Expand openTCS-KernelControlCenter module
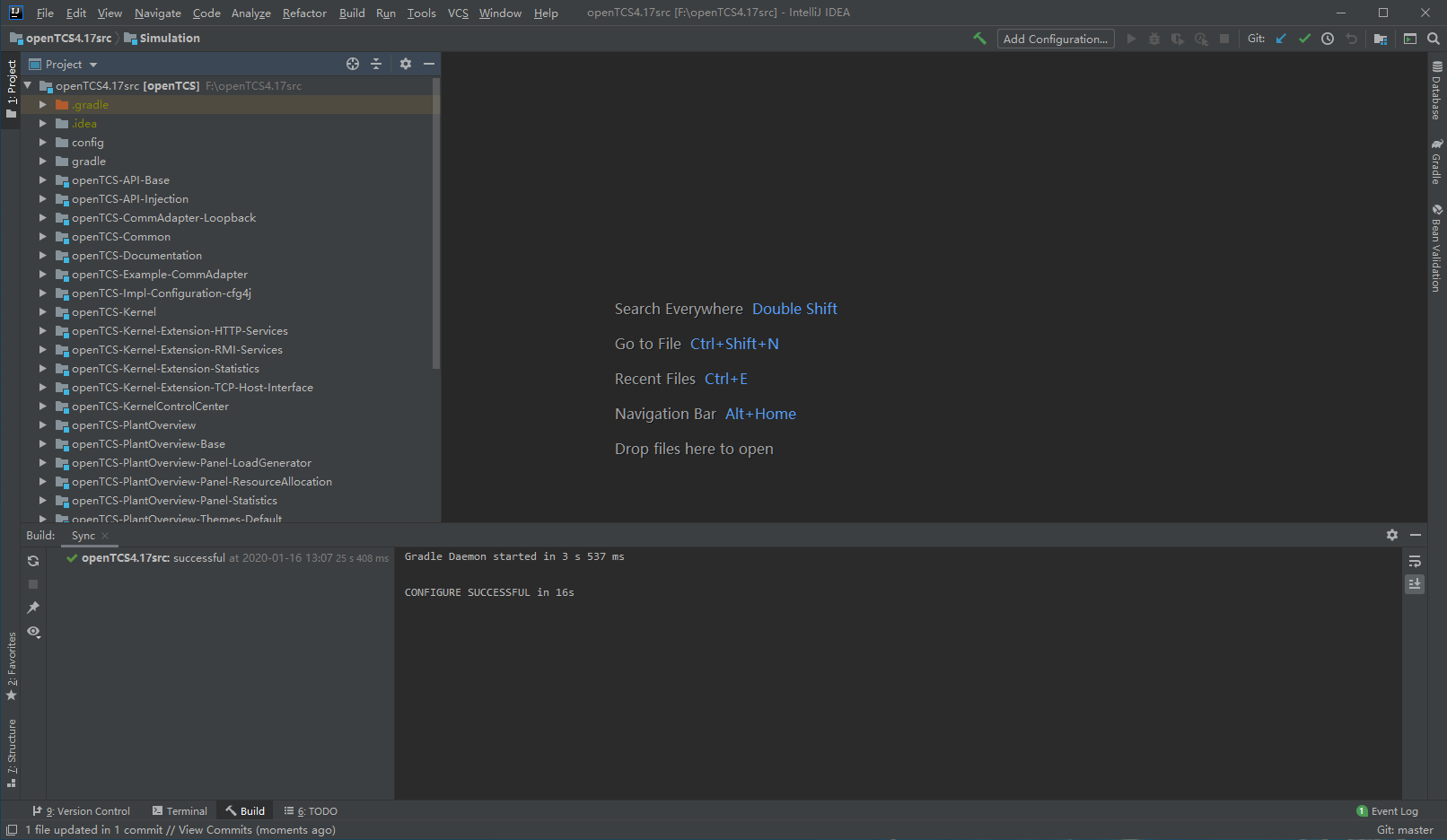Screen dimensions: 1447x840 coord(42,407)
